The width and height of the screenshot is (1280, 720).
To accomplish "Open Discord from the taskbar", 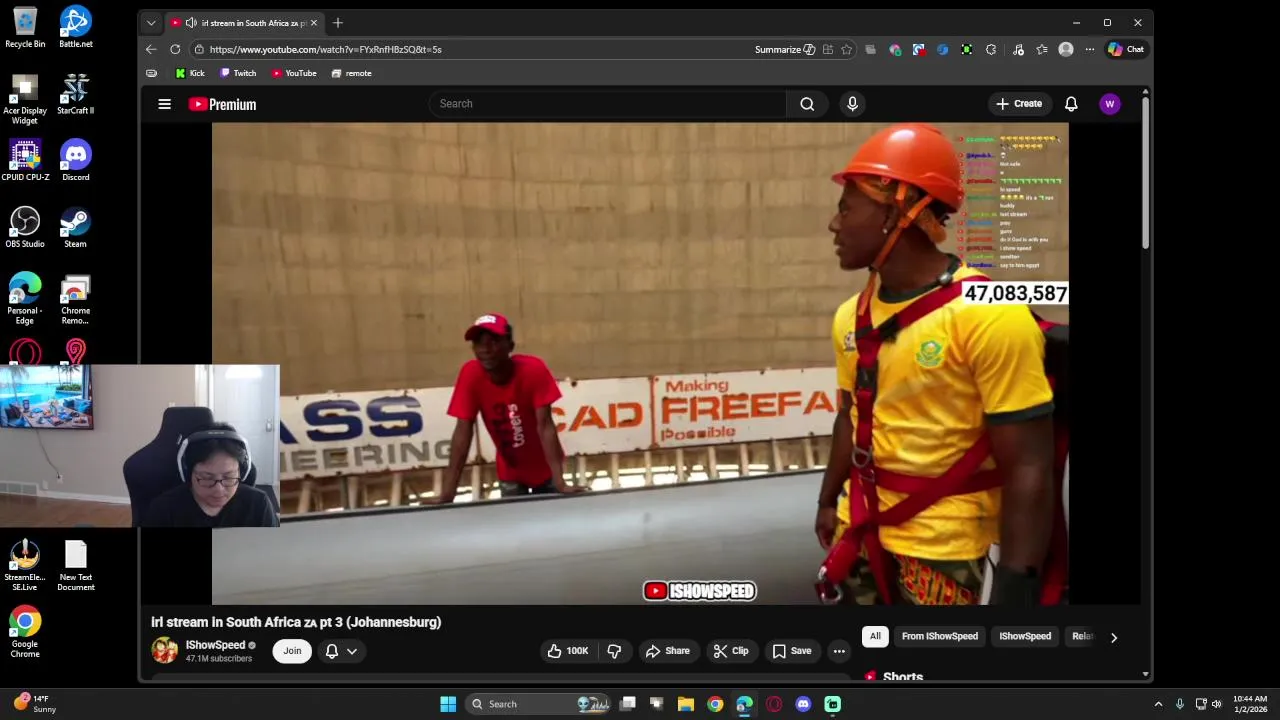I will (803, 704).
